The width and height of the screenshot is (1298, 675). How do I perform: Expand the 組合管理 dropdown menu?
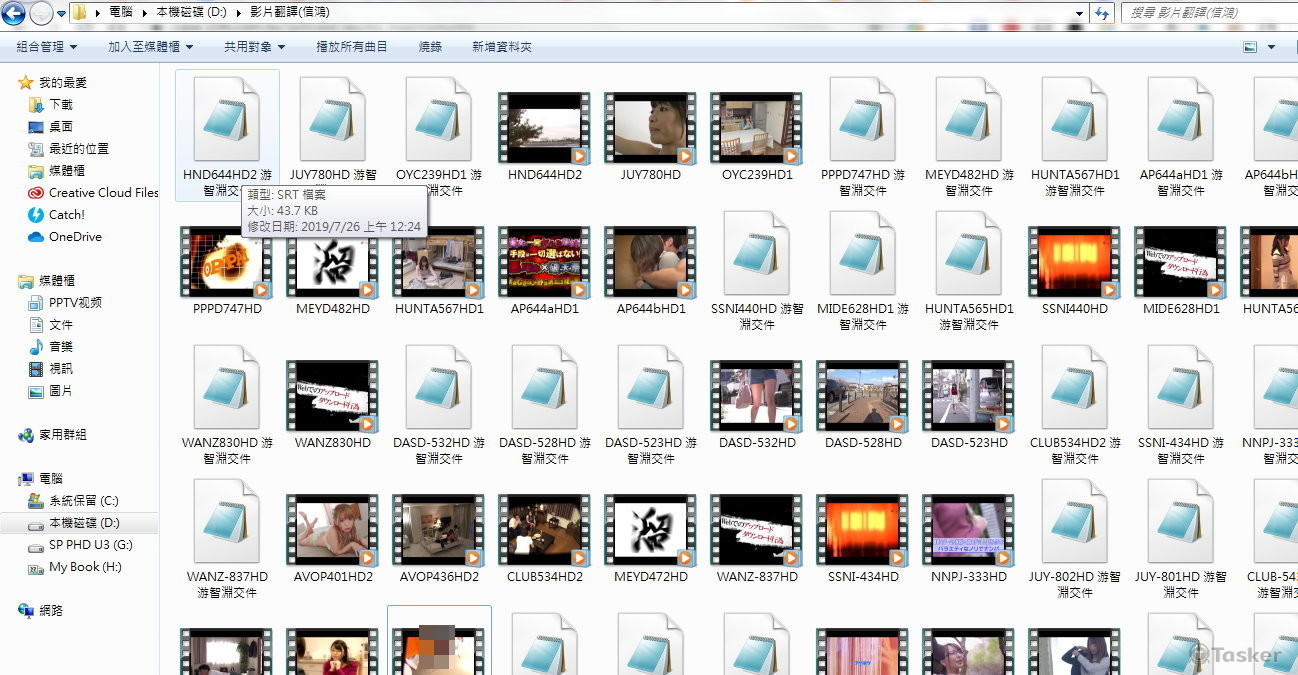(46, 47)
